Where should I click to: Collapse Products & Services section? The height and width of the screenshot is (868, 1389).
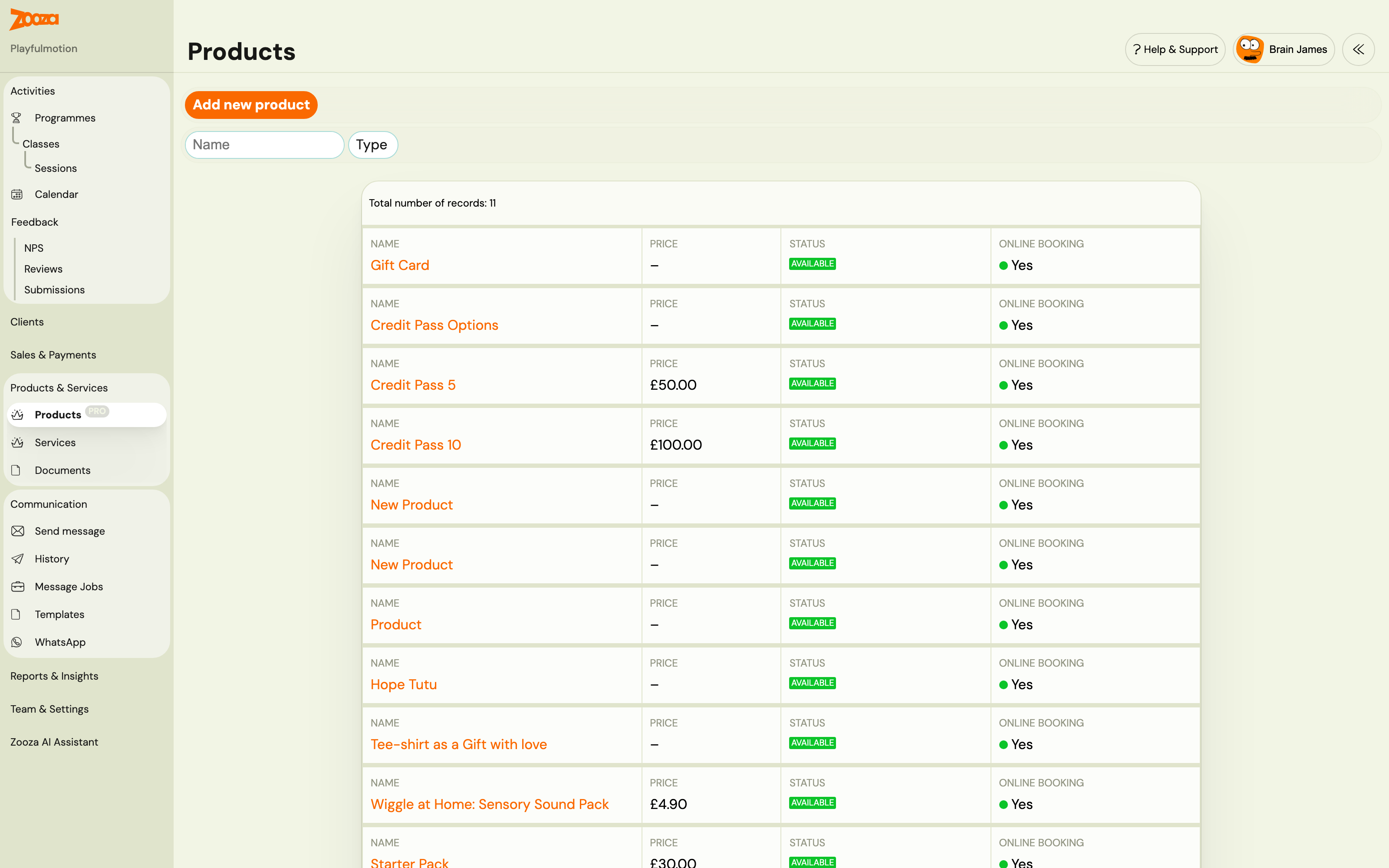[x=59, y=388]
